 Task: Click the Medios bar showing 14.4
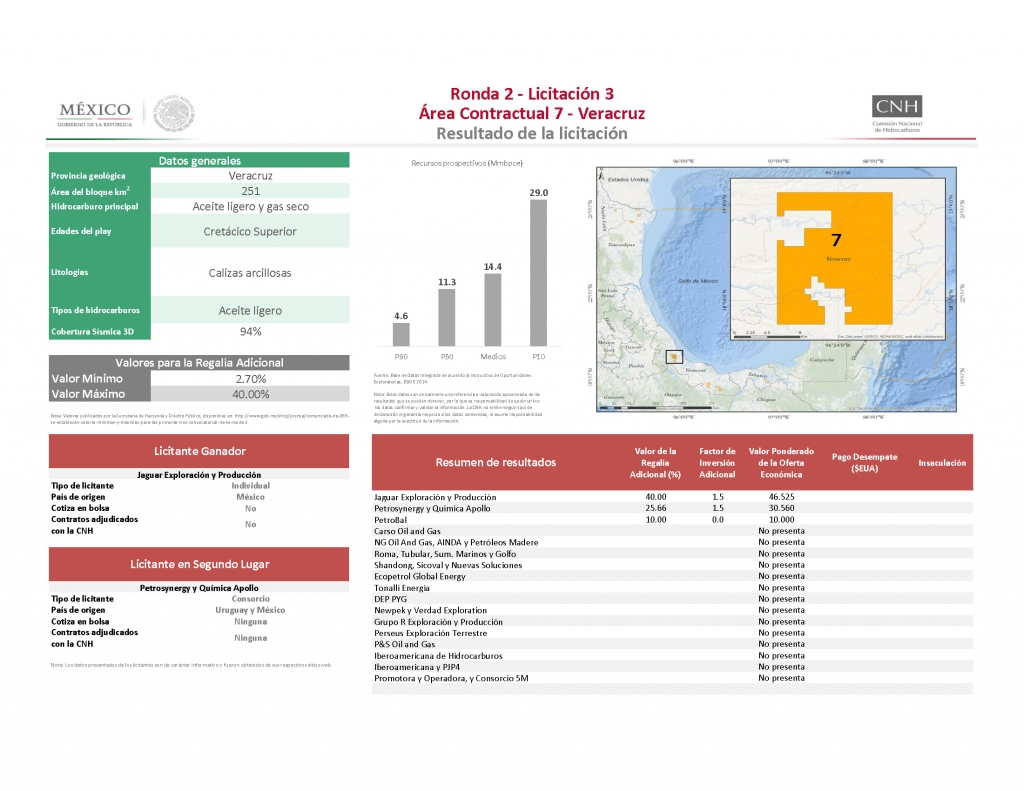click(492, 308)
